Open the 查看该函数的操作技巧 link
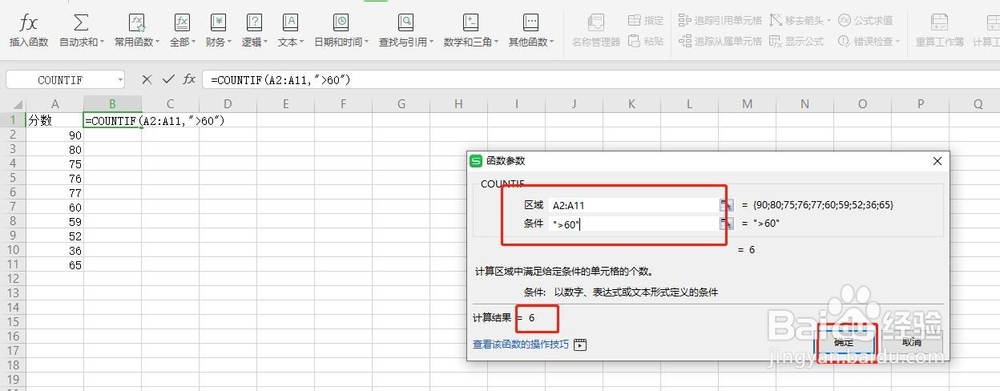Viewport: 1000px width, 391px height. point(520,344)
